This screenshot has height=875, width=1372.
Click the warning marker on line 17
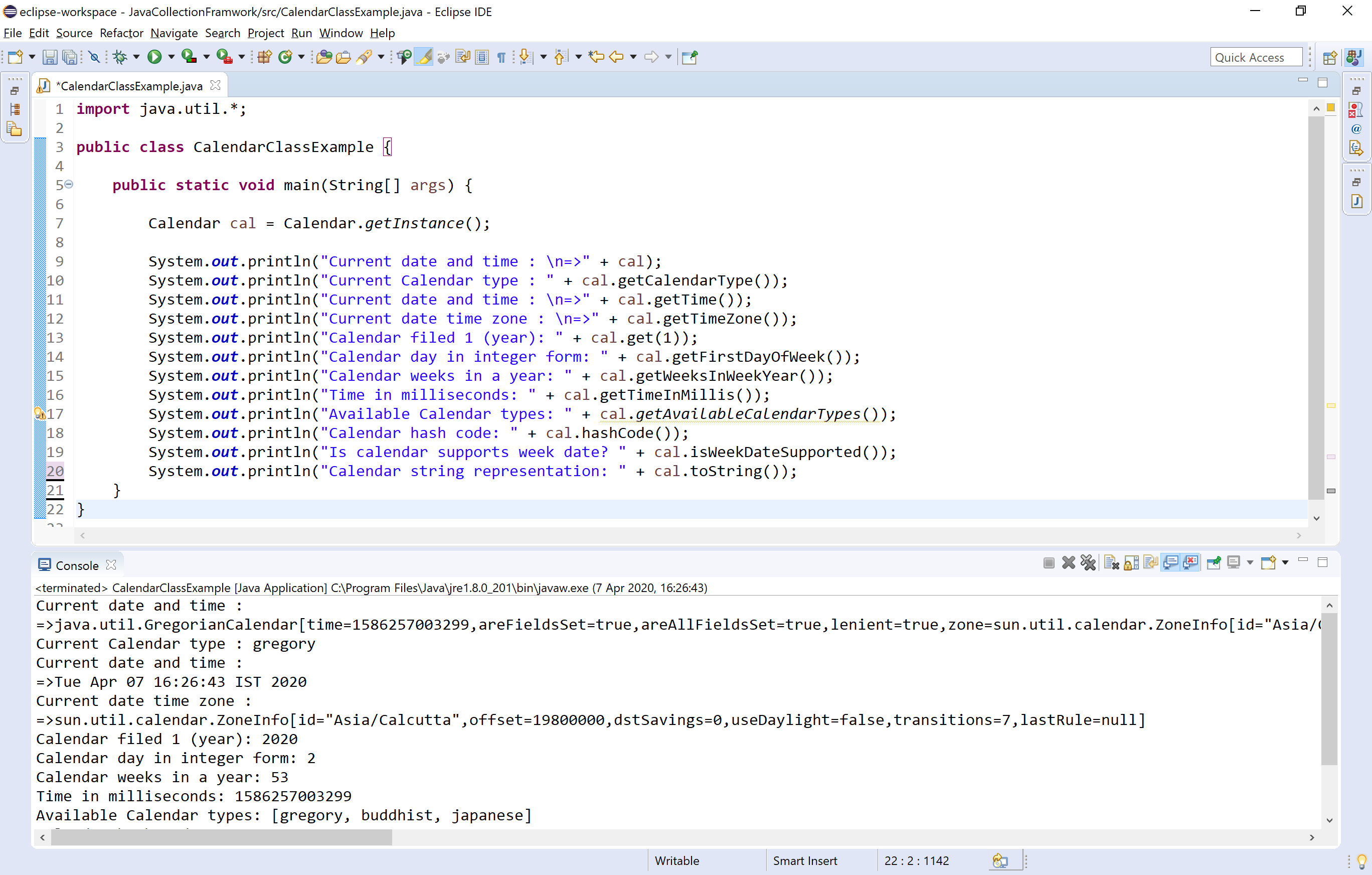(x=39, y=414)
